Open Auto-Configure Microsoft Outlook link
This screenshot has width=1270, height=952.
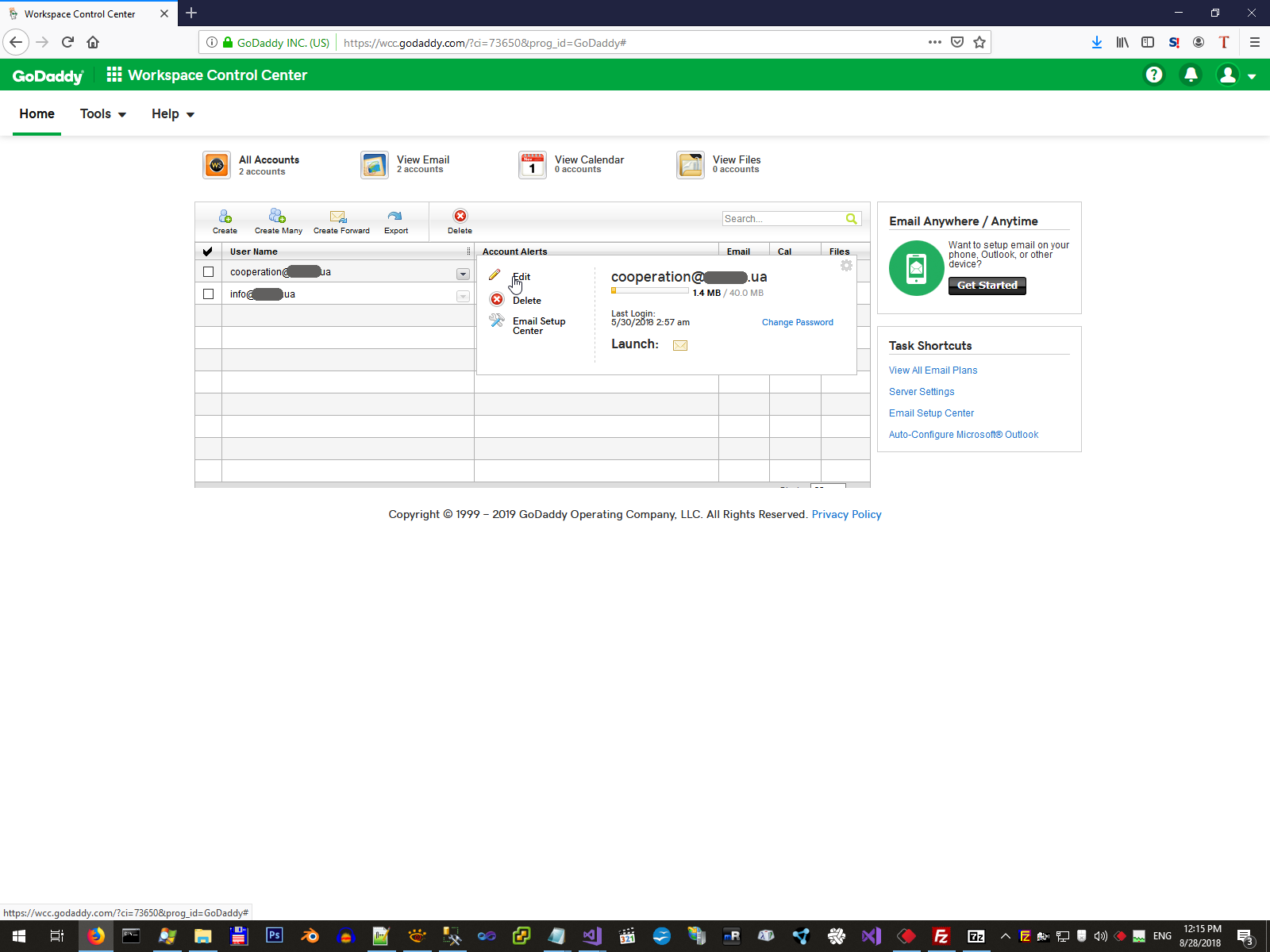point(964,435)
